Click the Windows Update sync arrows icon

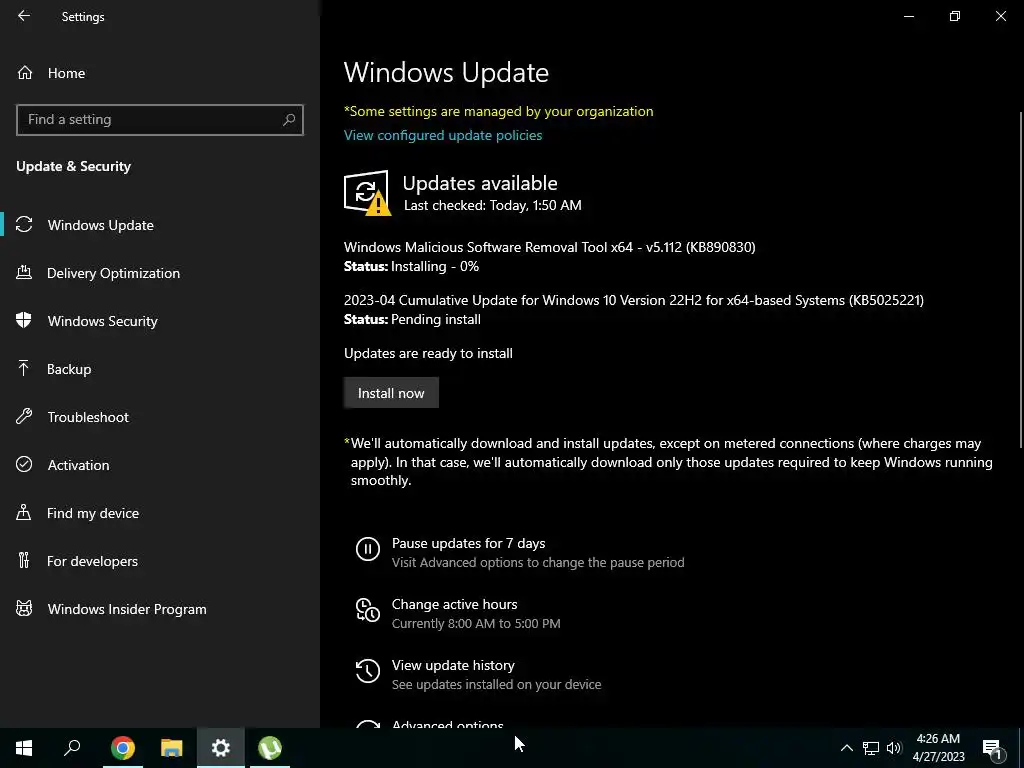24,225
